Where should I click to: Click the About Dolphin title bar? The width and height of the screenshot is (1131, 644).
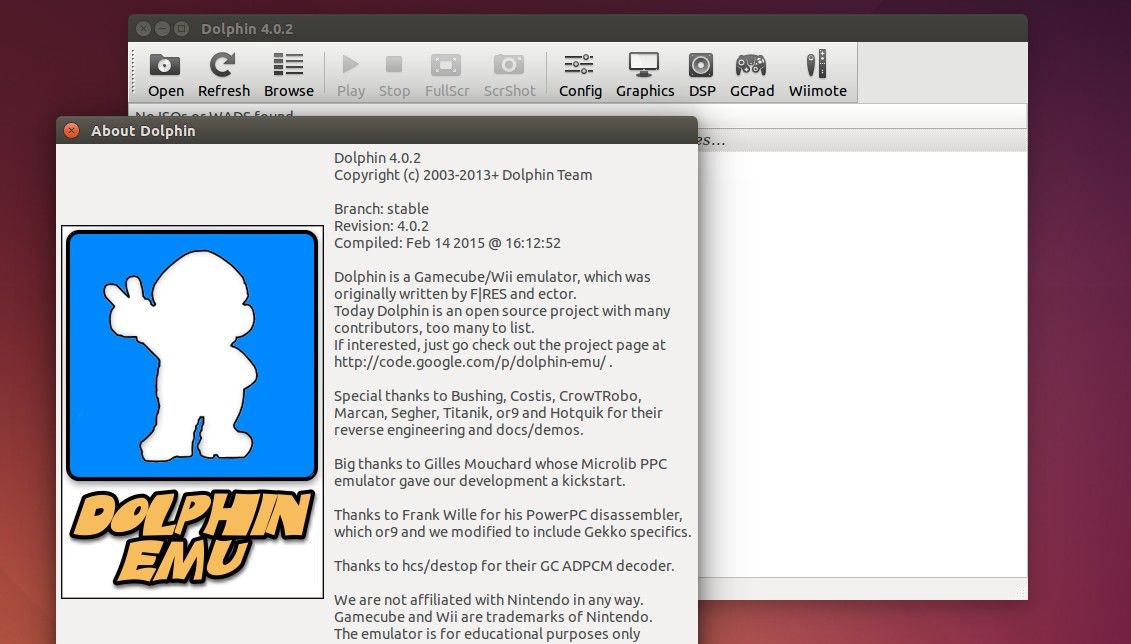coord(377,131)
